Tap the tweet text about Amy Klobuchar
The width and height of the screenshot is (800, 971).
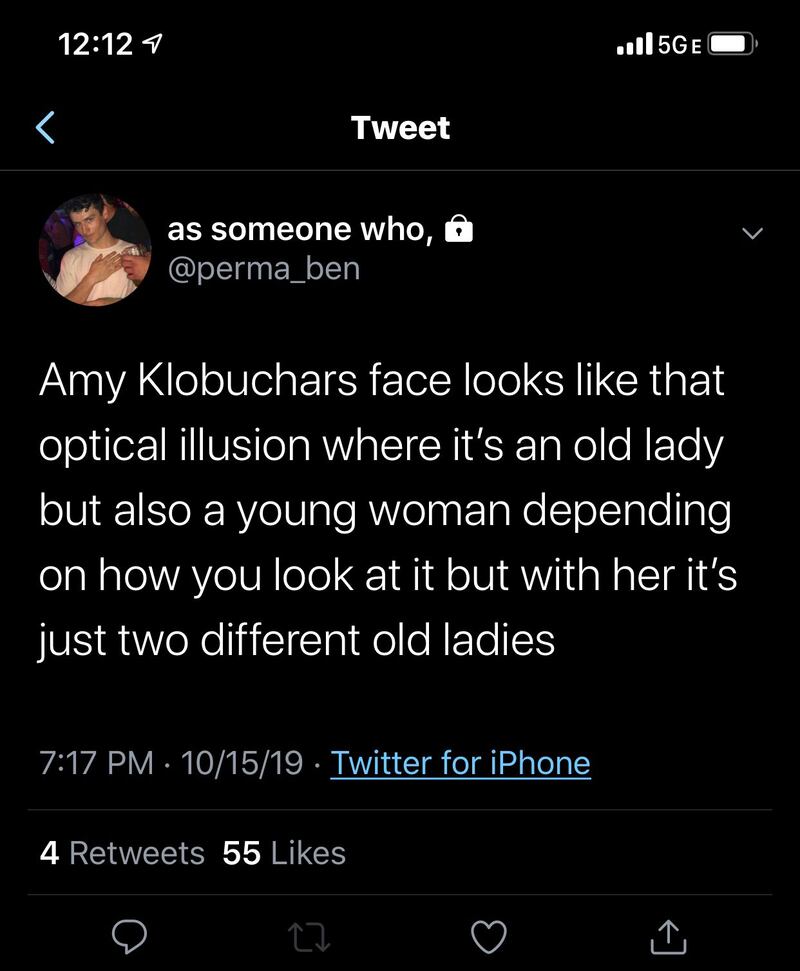(388, 510)
